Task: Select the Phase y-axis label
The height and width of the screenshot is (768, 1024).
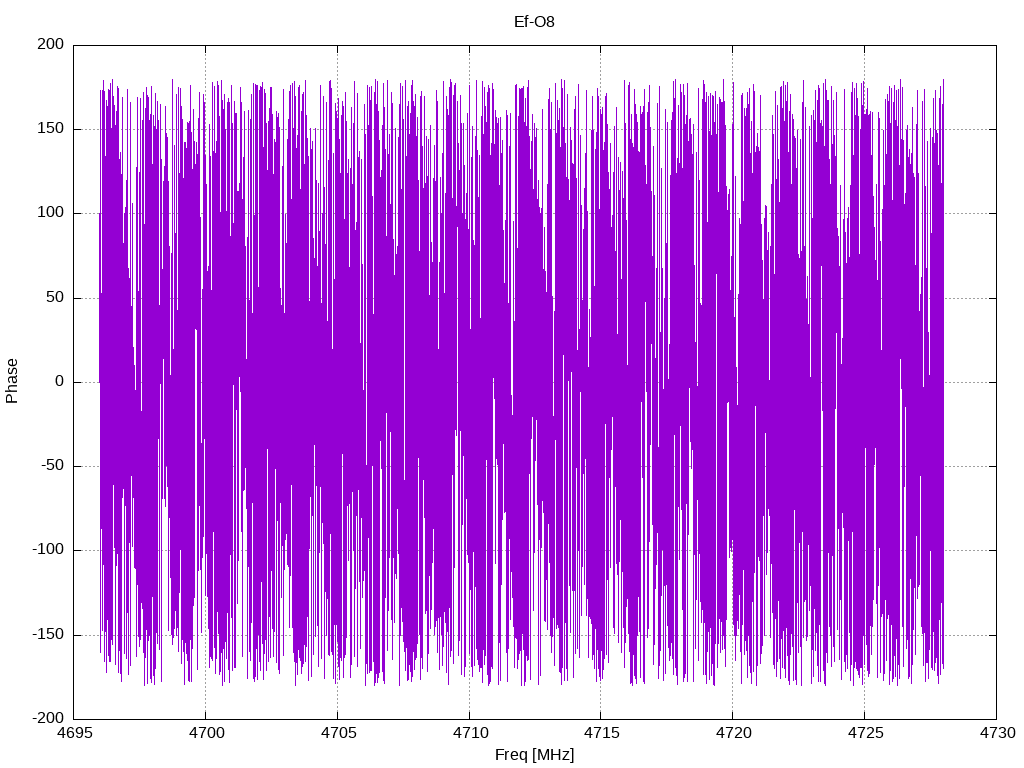Action: (x=12, y=381)
